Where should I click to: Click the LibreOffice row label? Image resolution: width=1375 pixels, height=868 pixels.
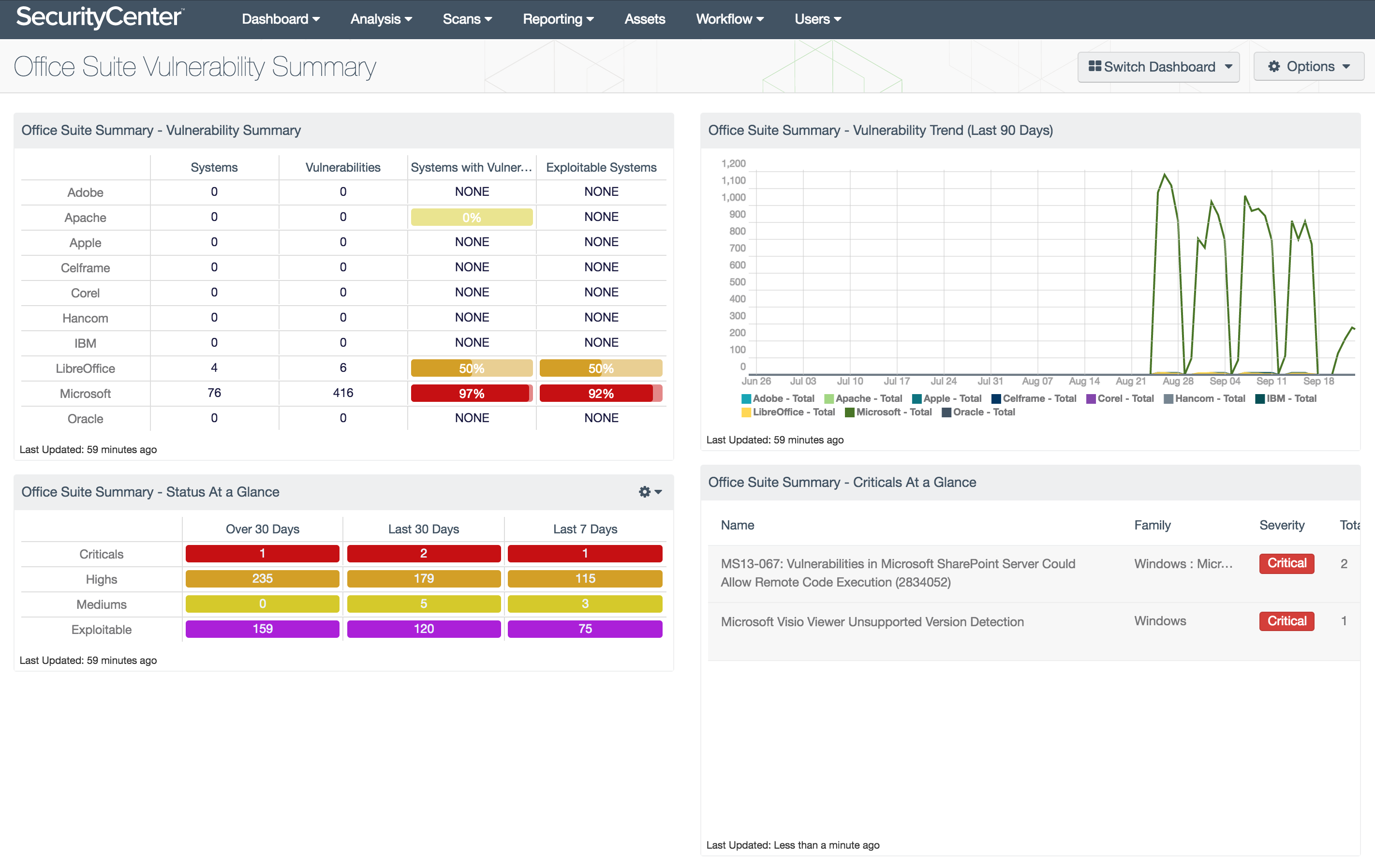[85, 368]
